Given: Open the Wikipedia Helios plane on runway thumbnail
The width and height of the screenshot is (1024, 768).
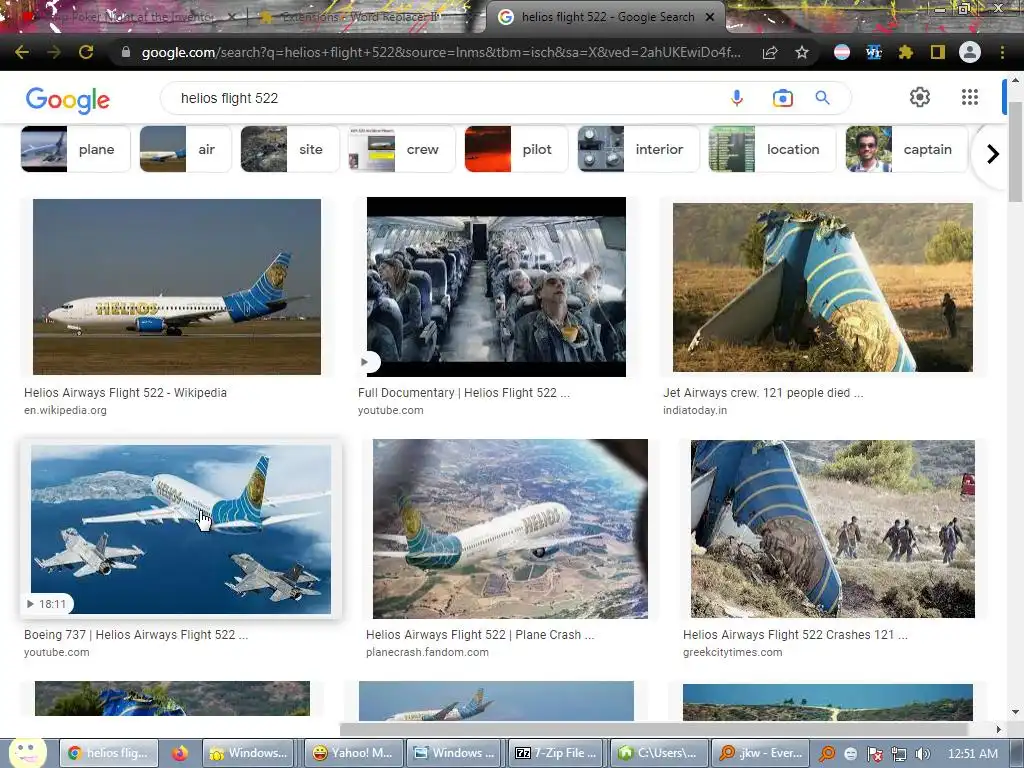Looking at the screenshot, I should pyautogui.click(x=177, y=287).
